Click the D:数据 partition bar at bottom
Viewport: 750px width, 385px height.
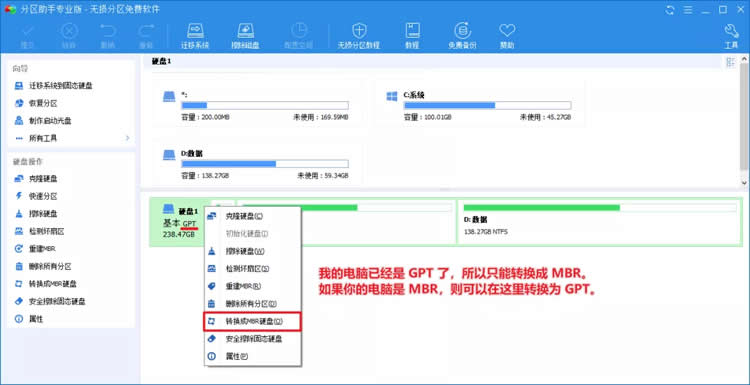point(600,222)
